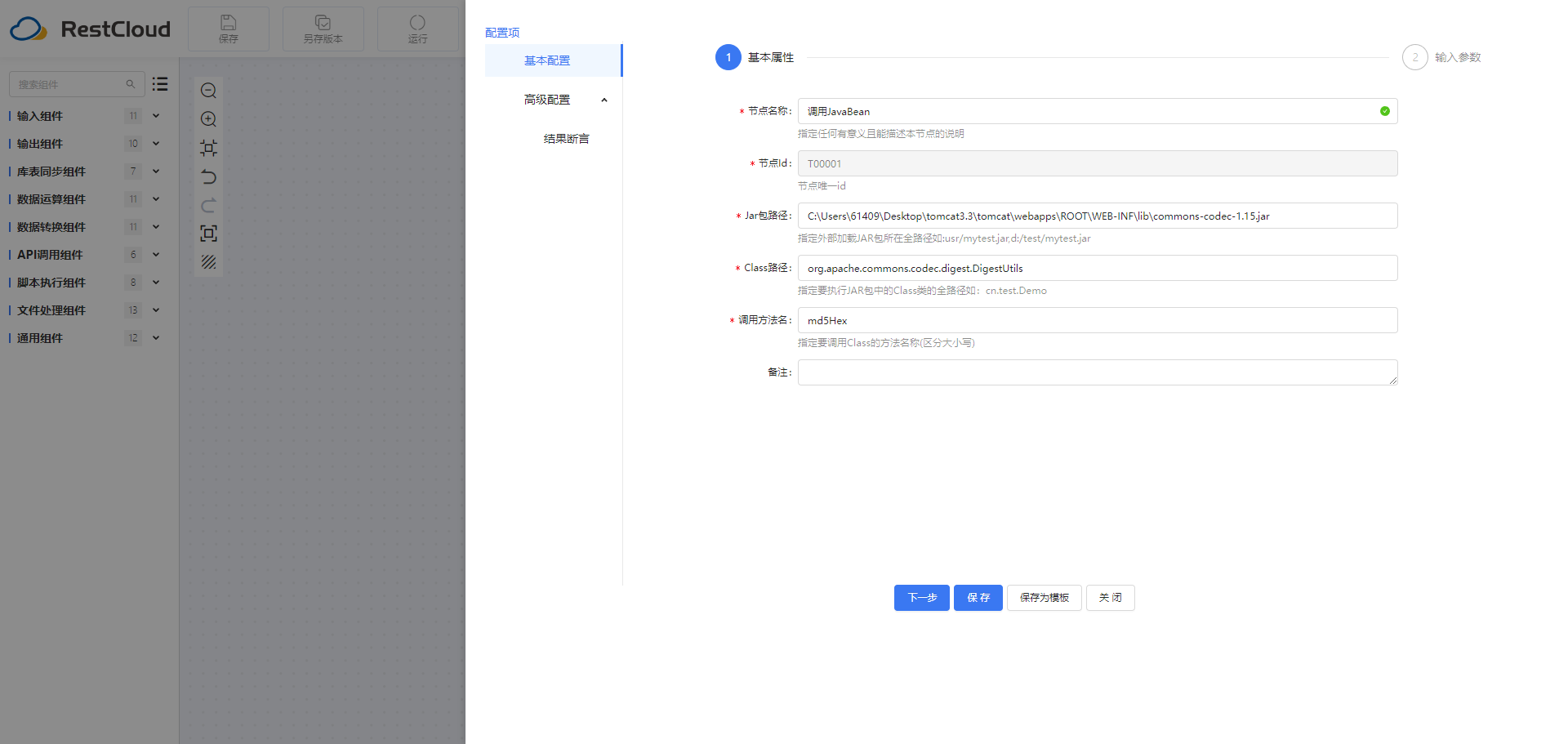Zoom in the canvas
1568x744 pixels.
pyautogui.click(x=208, y=119)
